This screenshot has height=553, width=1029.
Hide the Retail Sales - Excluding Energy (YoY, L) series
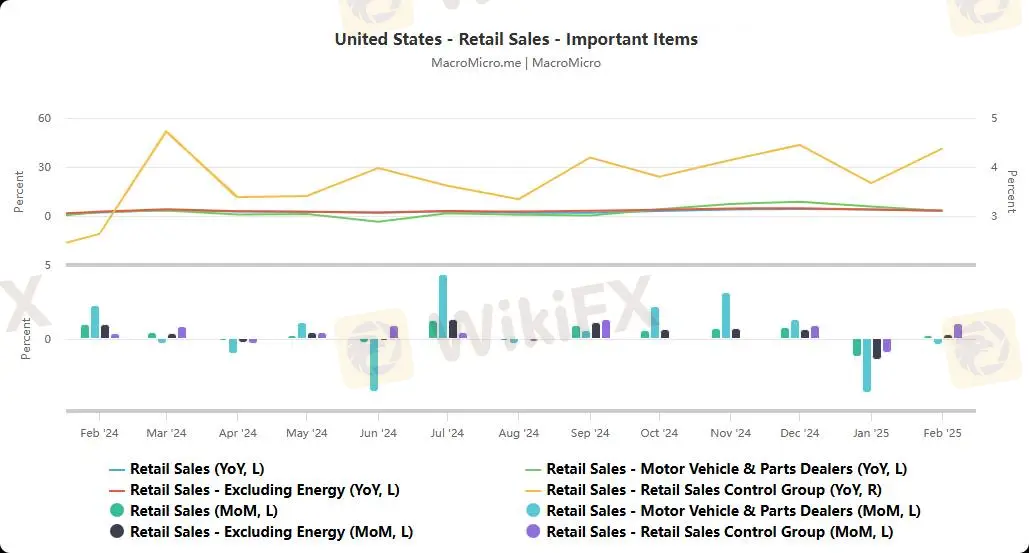point(264,490)
